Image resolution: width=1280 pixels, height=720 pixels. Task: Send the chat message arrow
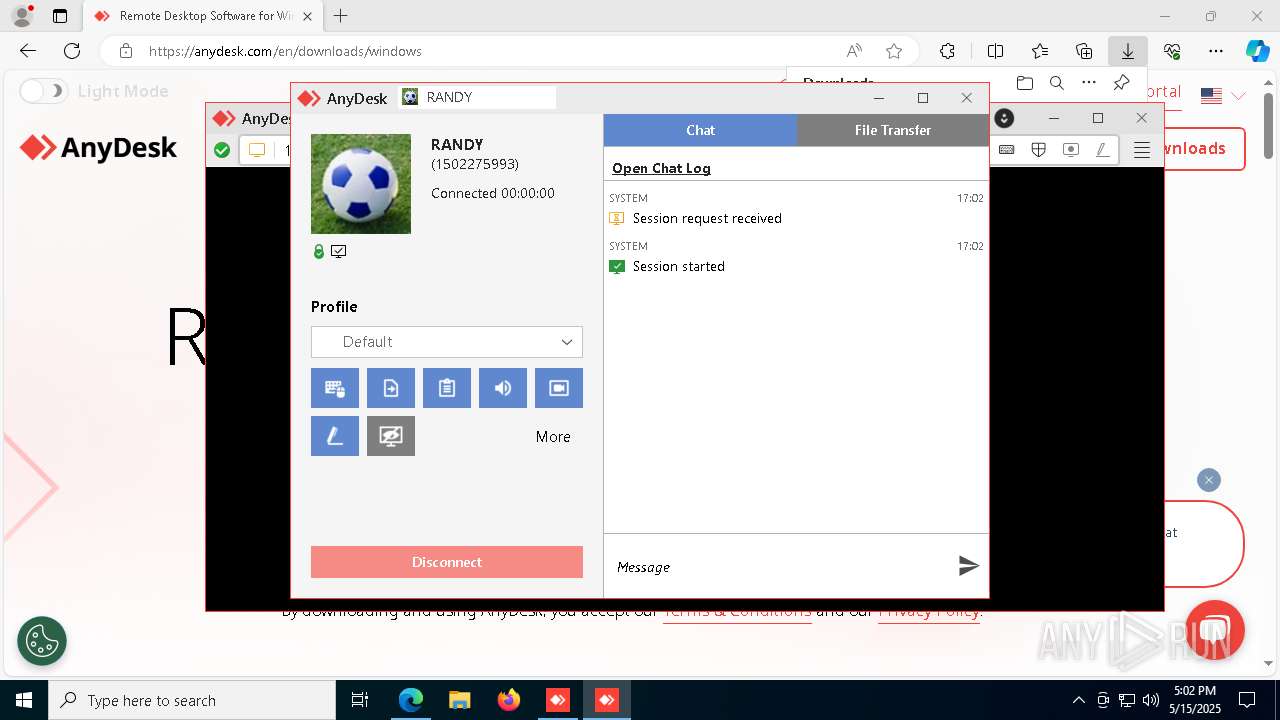click(968, 566)
